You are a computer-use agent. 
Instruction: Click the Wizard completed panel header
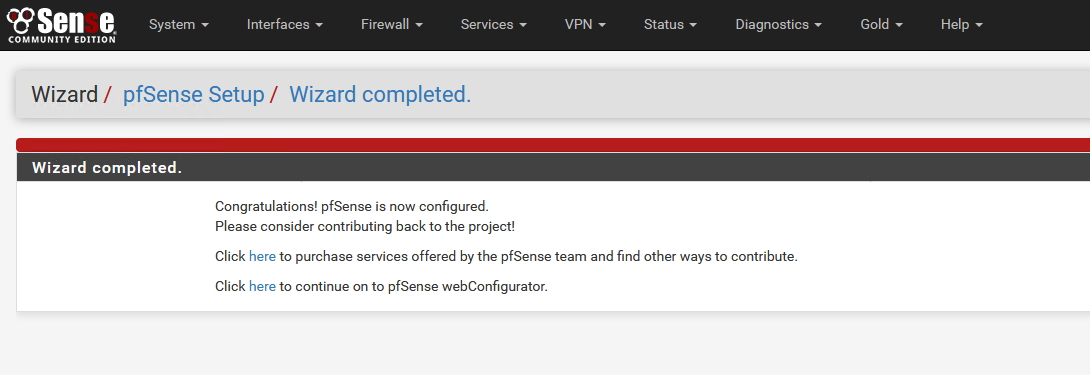553,168
